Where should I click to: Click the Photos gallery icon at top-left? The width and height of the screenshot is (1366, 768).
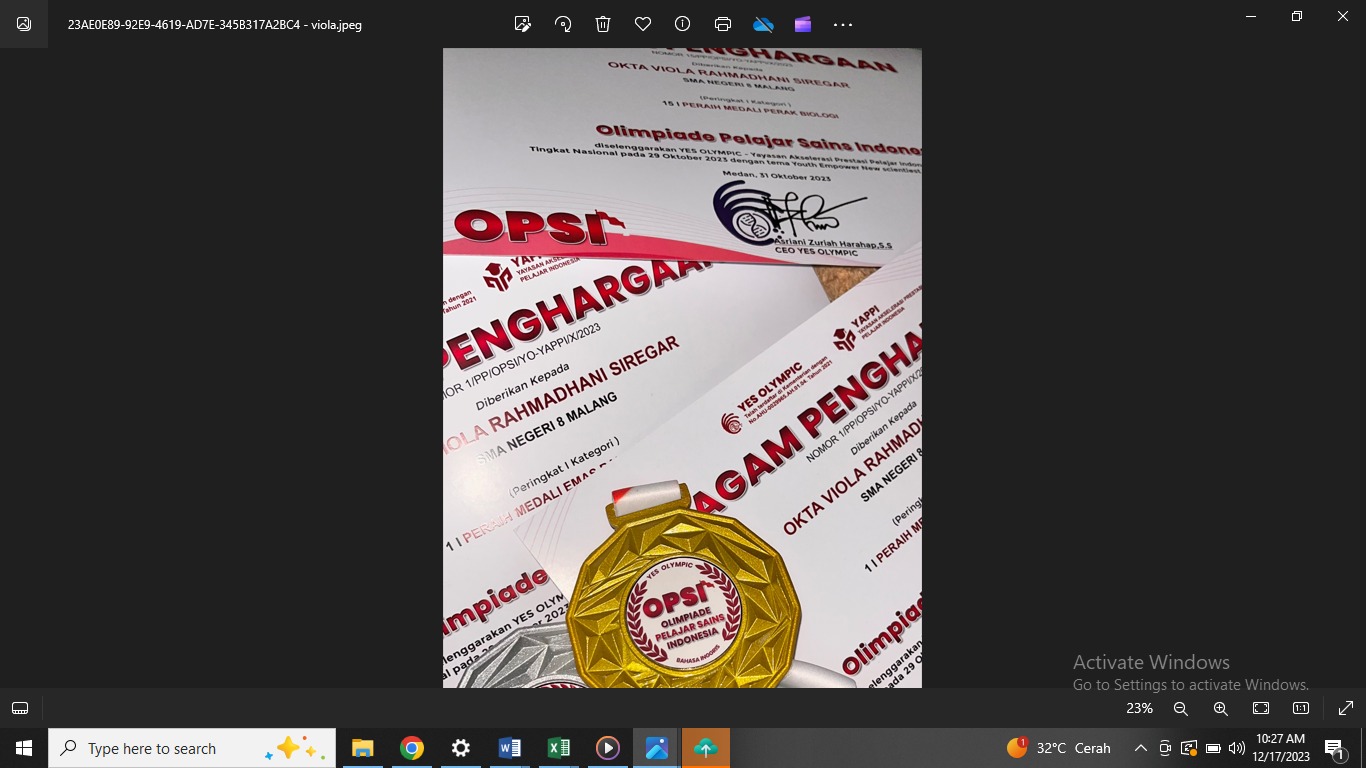pyautogui.click(x=24, y=24)
